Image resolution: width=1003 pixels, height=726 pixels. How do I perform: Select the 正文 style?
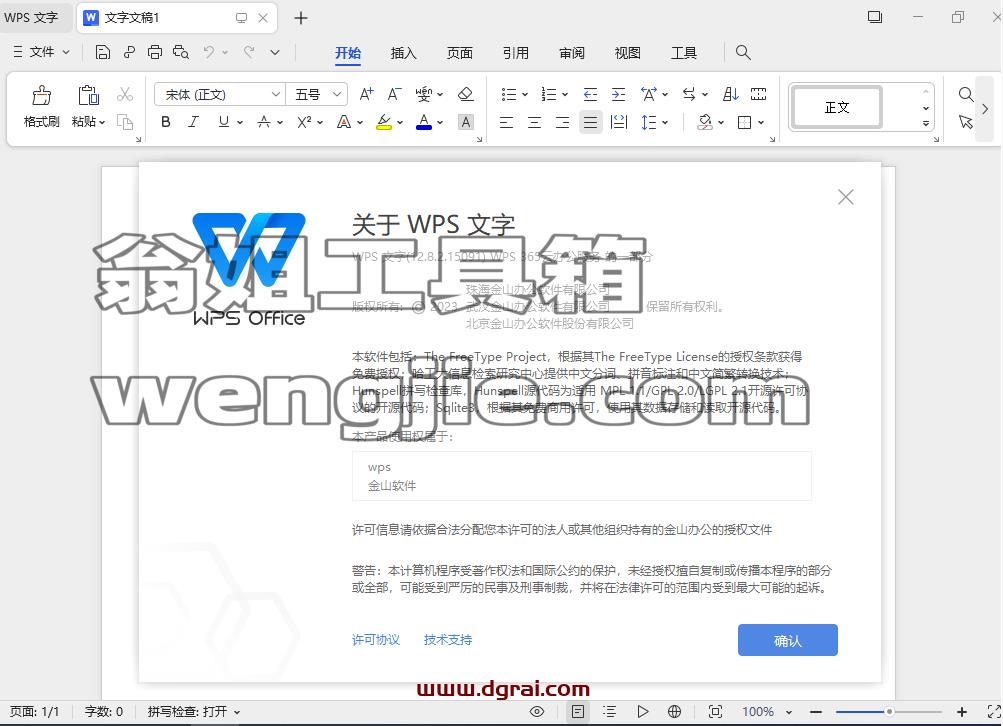coord(837,107)
